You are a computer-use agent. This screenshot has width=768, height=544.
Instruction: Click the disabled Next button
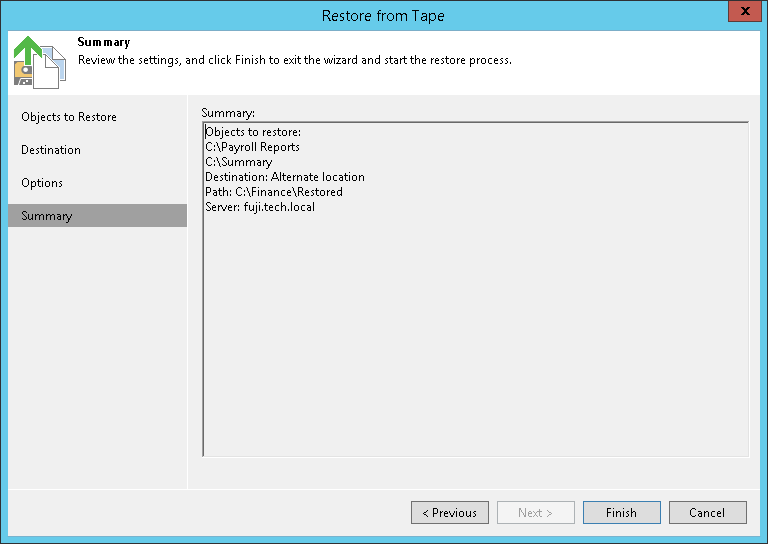coord(536,512)
